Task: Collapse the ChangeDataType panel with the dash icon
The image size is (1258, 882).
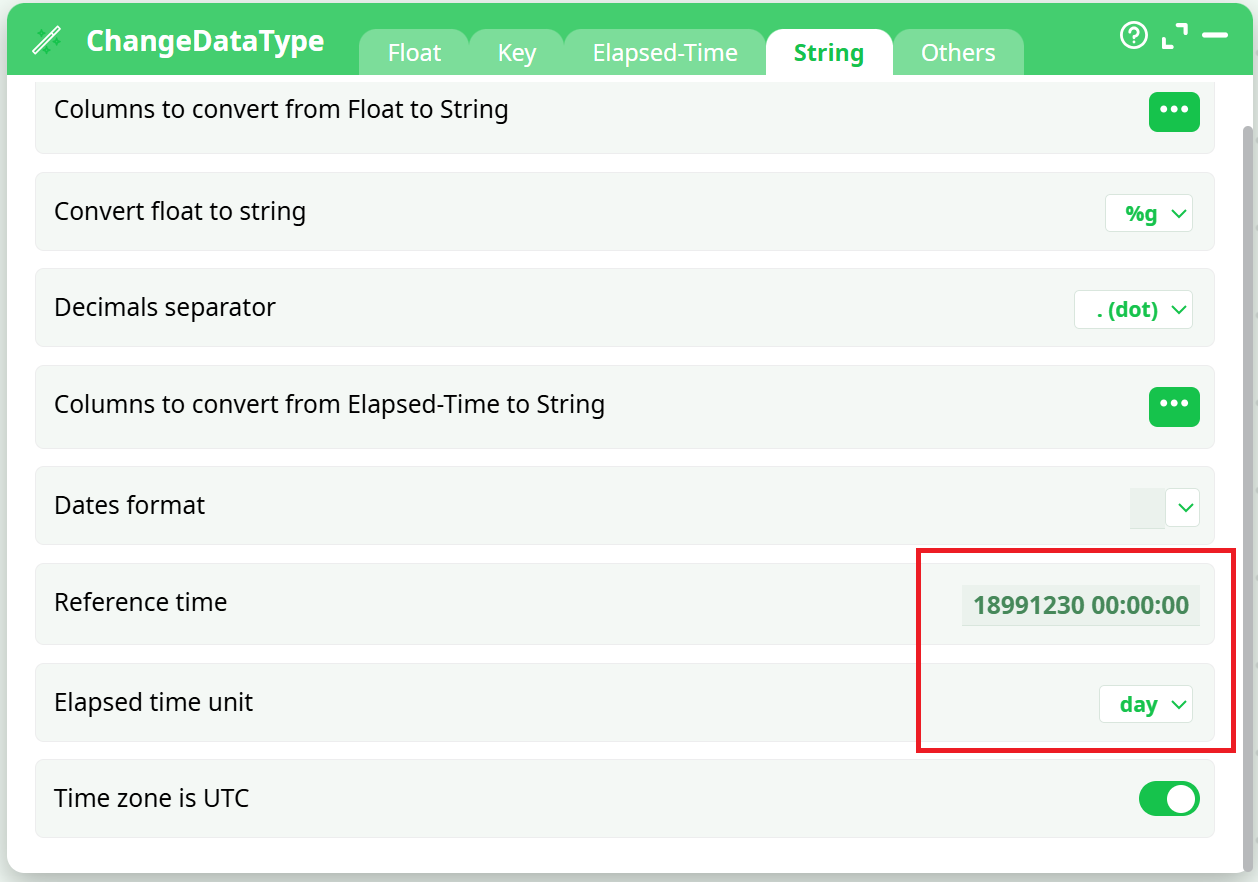Action: (x=1214, y=36)
